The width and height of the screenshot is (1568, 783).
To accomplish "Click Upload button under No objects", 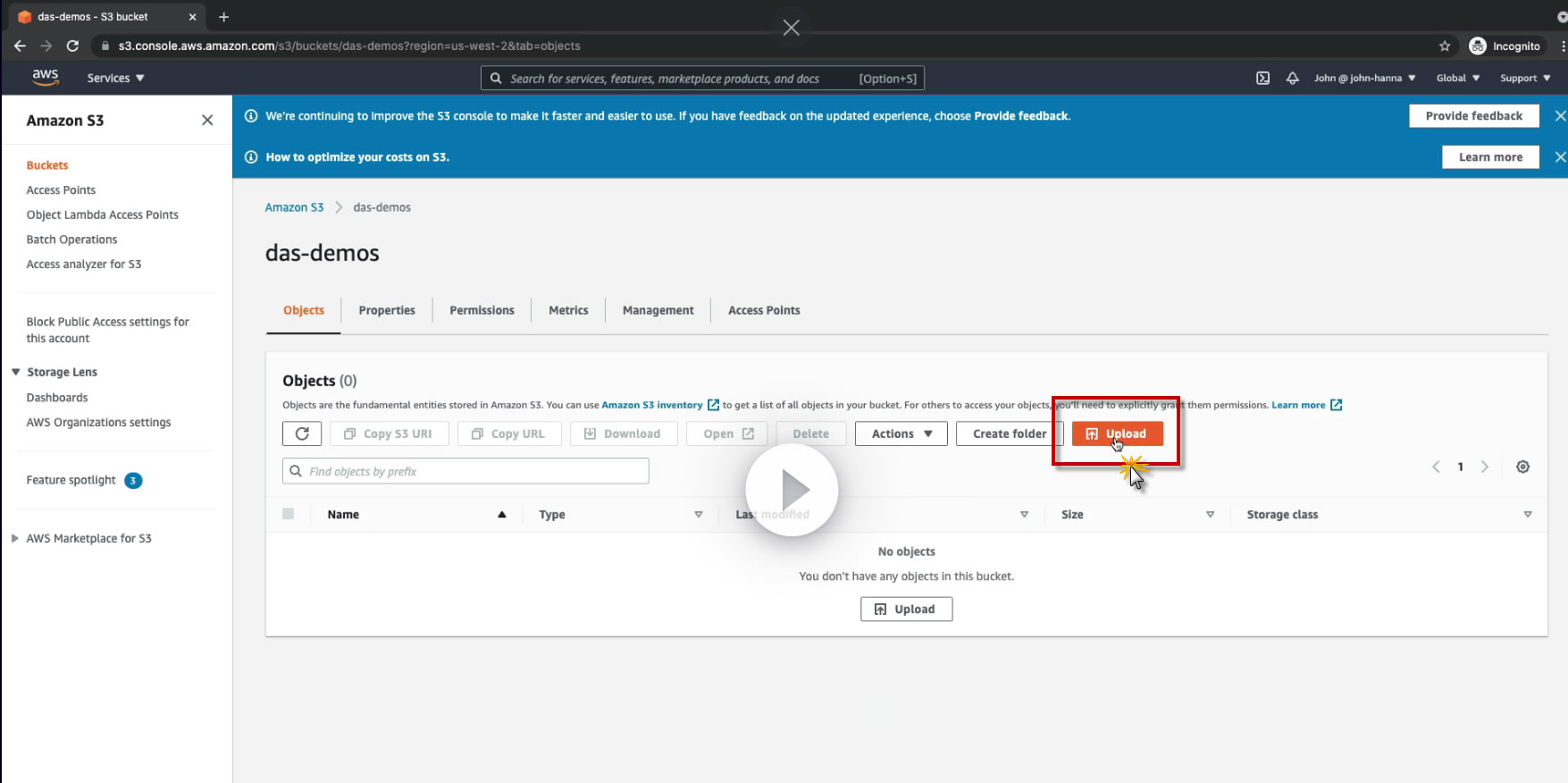I will point(906,609).
